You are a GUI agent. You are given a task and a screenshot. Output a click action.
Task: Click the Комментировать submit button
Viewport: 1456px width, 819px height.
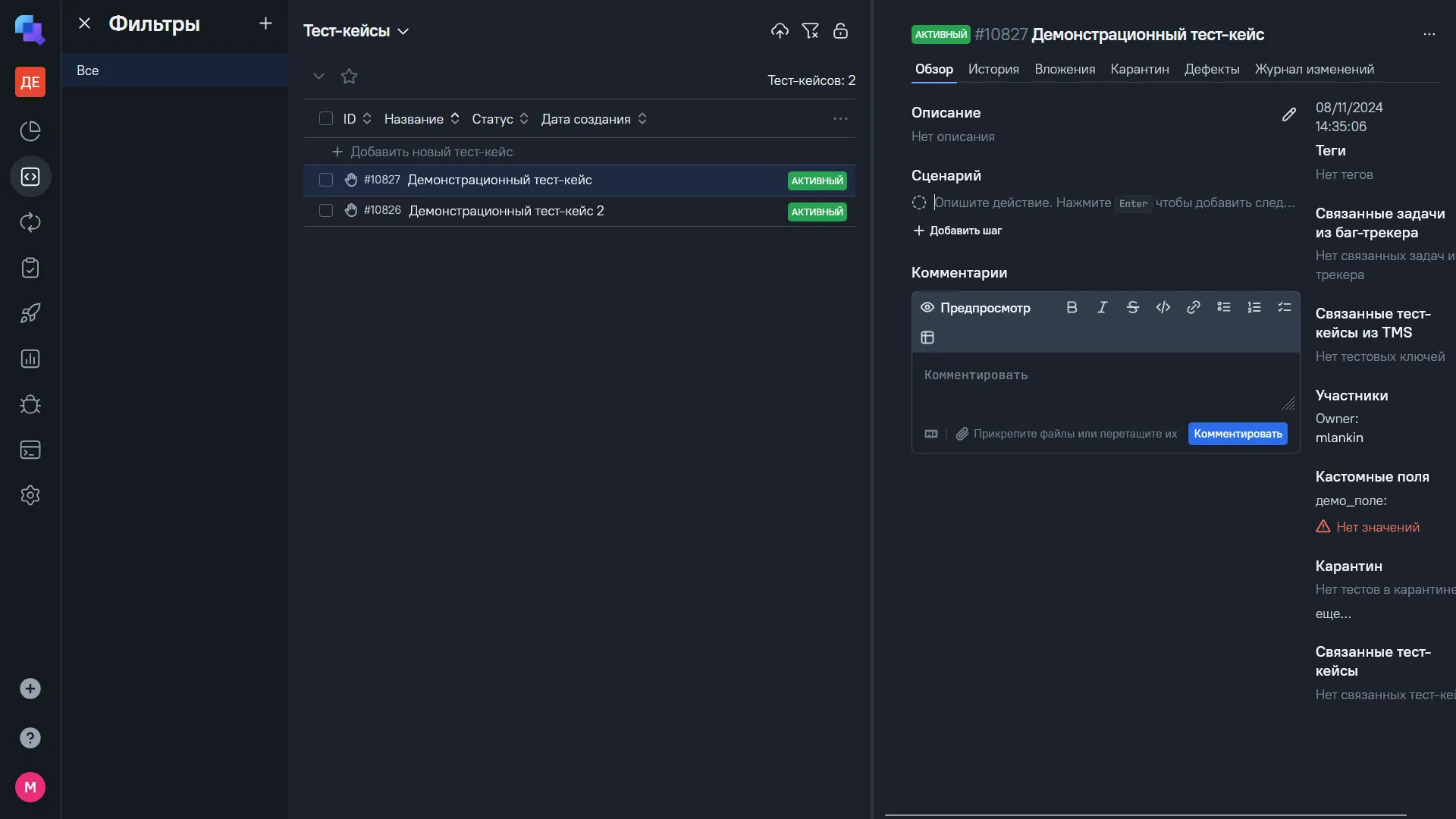click(1238, 434)
